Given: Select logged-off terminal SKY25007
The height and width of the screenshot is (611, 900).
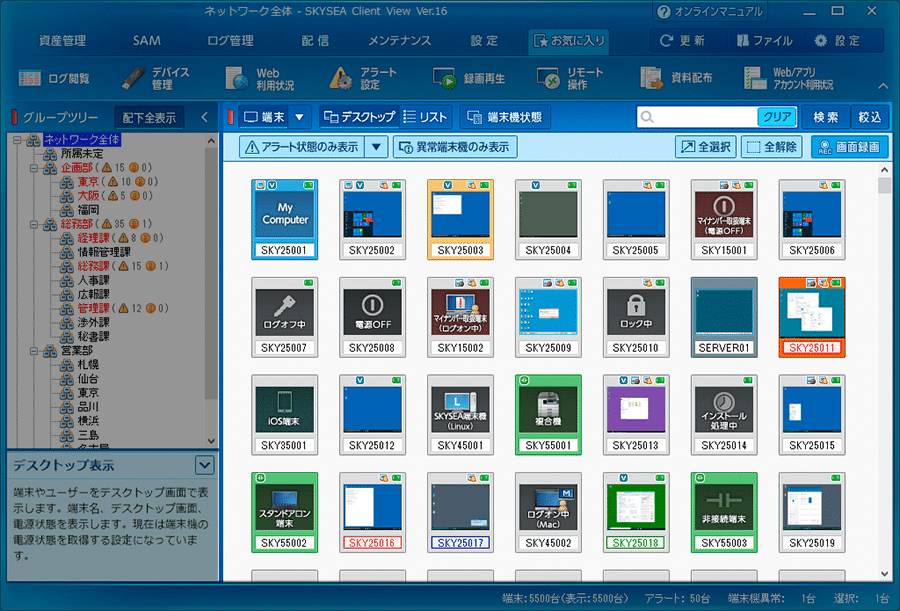Looking at the screenshot, I should (285, 317).
